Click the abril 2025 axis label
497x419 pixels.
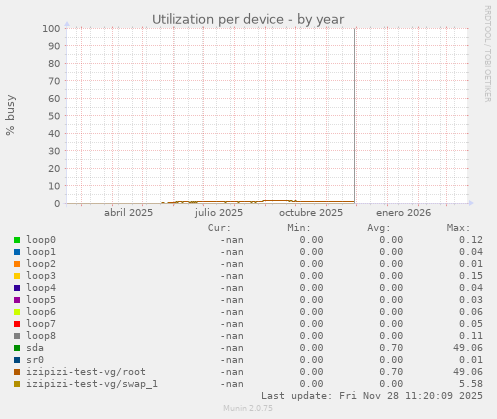tap(128, 213)
